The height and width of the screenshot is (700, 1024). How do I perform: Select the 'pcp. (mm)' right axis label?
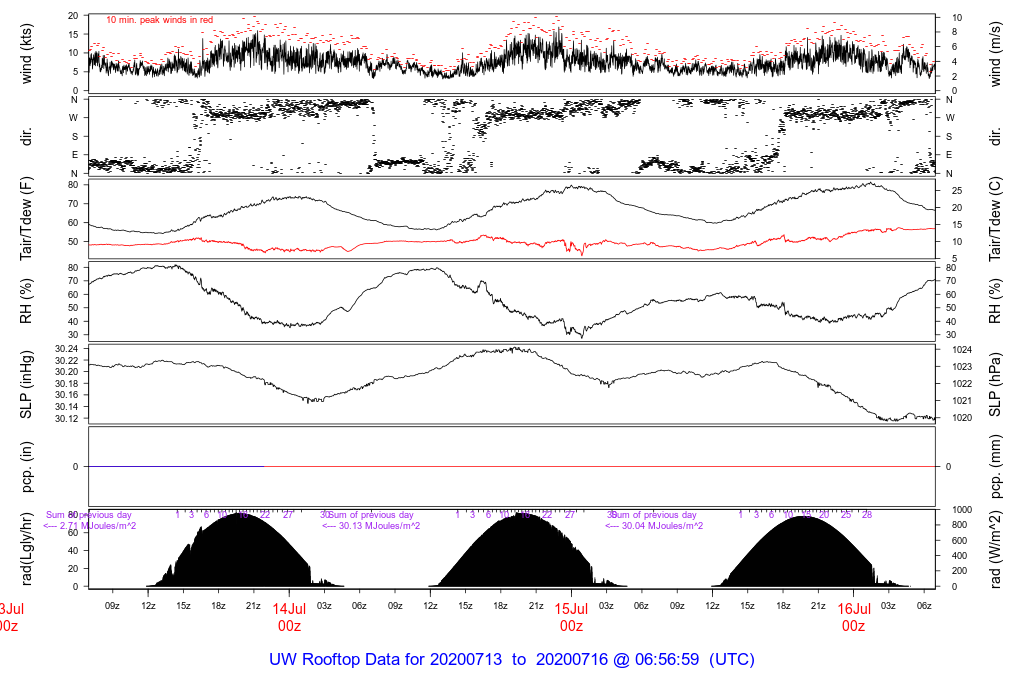[998, 466]
